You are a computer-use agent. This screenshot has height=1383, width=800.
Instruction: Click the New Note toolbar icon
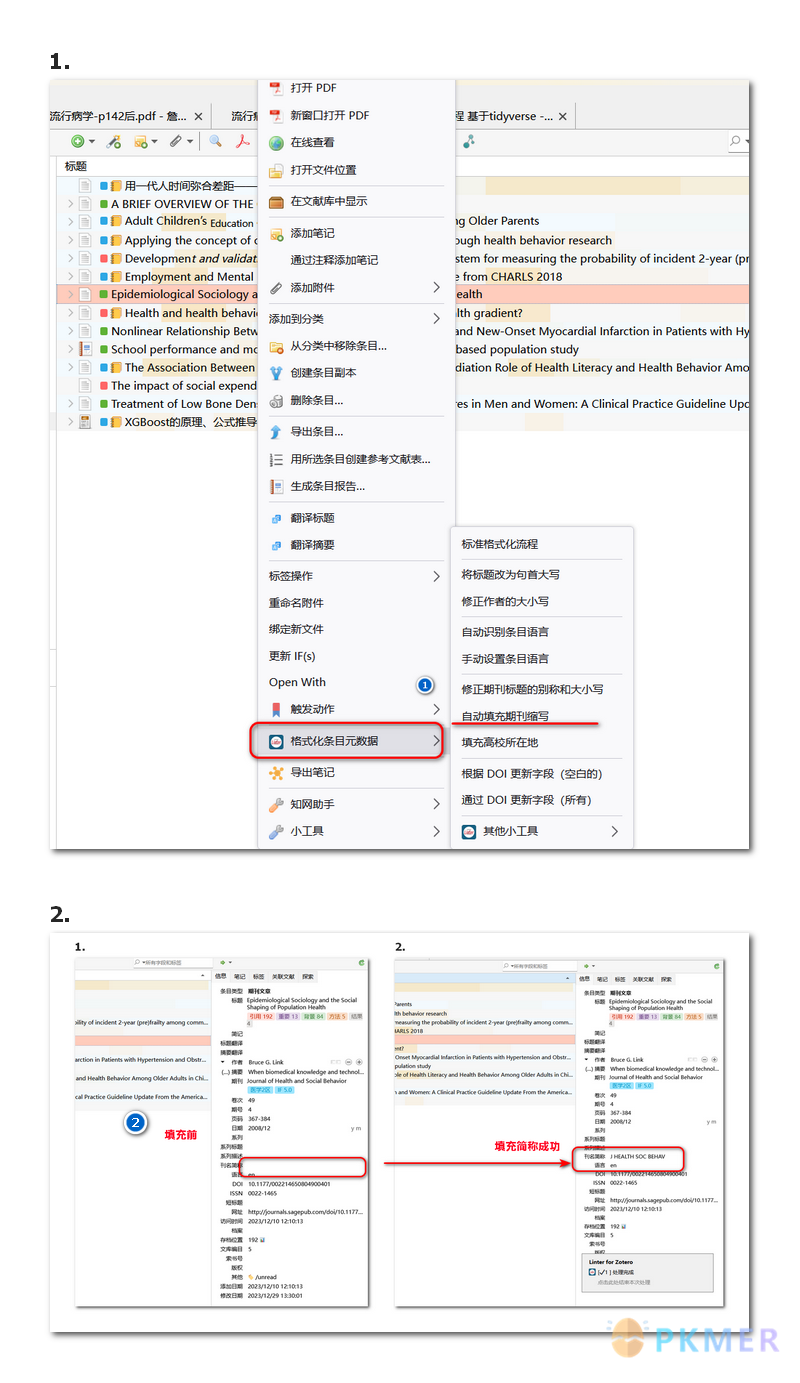141,142
